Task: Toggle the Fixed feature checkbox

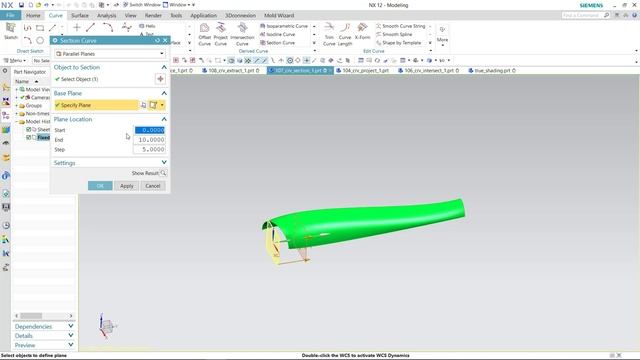Action: (x=29, y=138)
